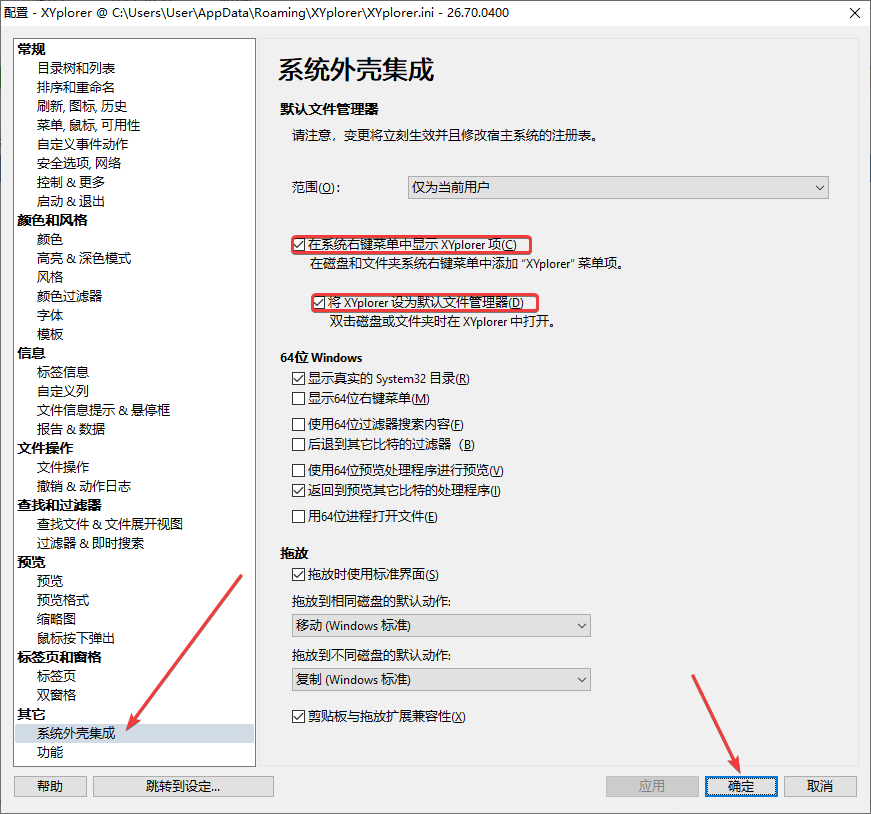Open the 字体 settings page

[x=50, y=316]
